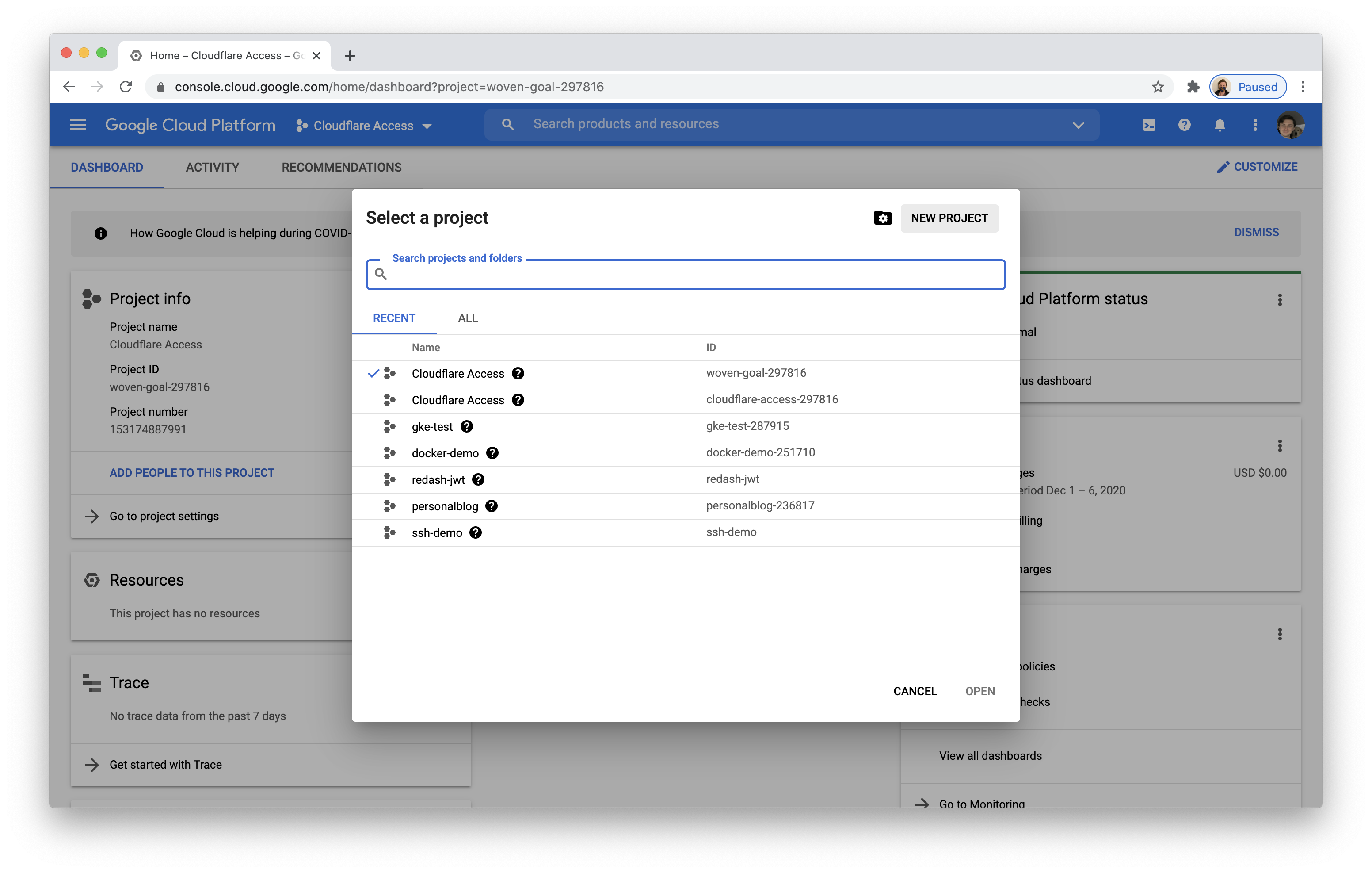Bookmark this page with star icon
The height and width of the screenshot is (873, 1372).
point(1157,87)
